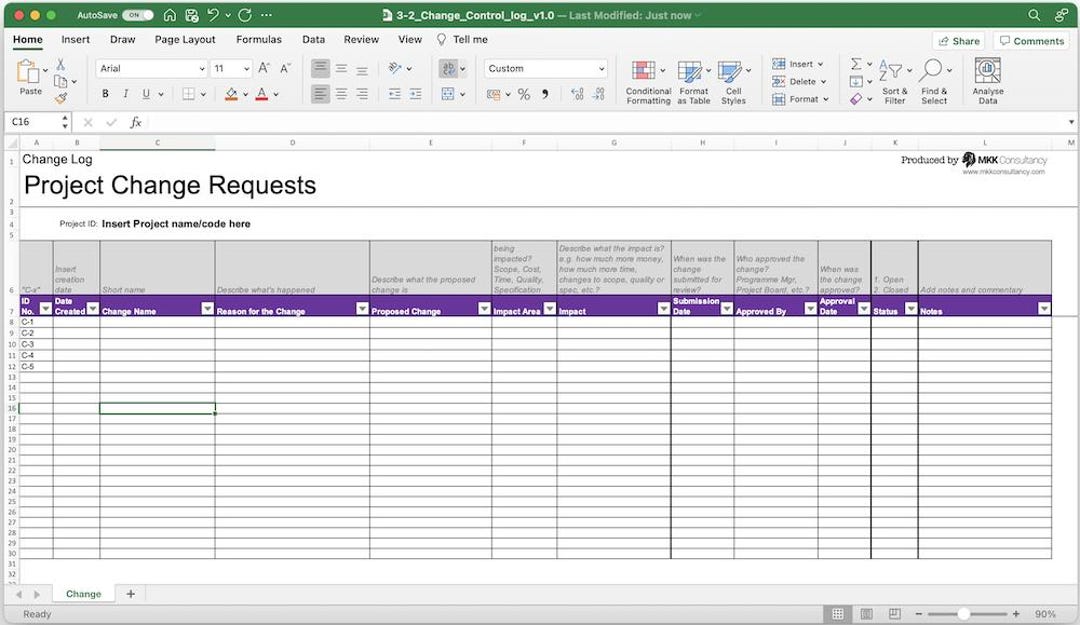Toggle Align Left button
The image size is (1080, 625).
click(x=320, y=94)
